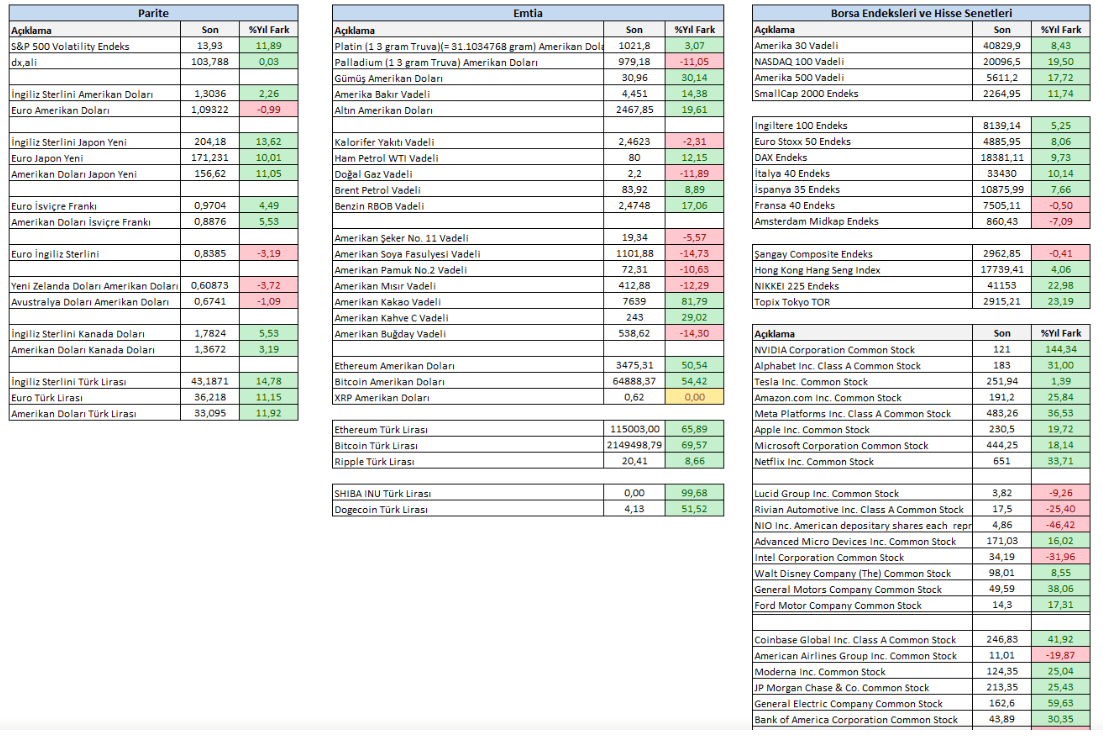Select the Hong Kong Hang Seng Index label
The width and height of the screenshot is (1103, 740).
(x=862, y=269)
